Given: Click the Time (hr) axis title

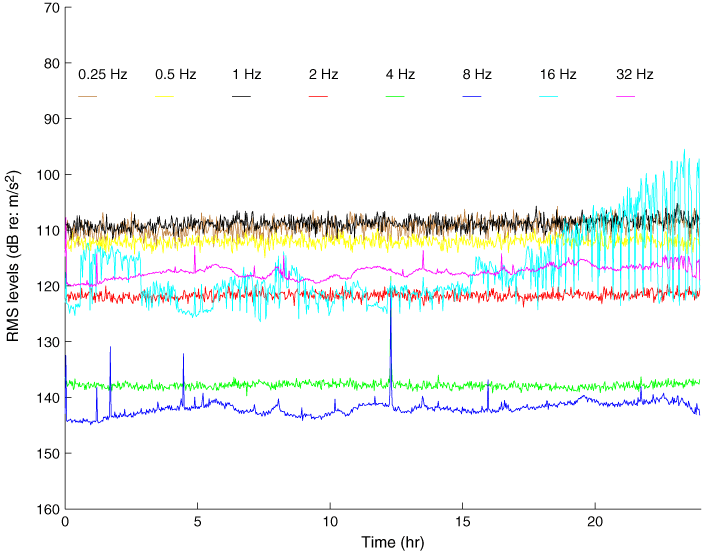Looking at the screenshot, I should (x=393, y=543).
